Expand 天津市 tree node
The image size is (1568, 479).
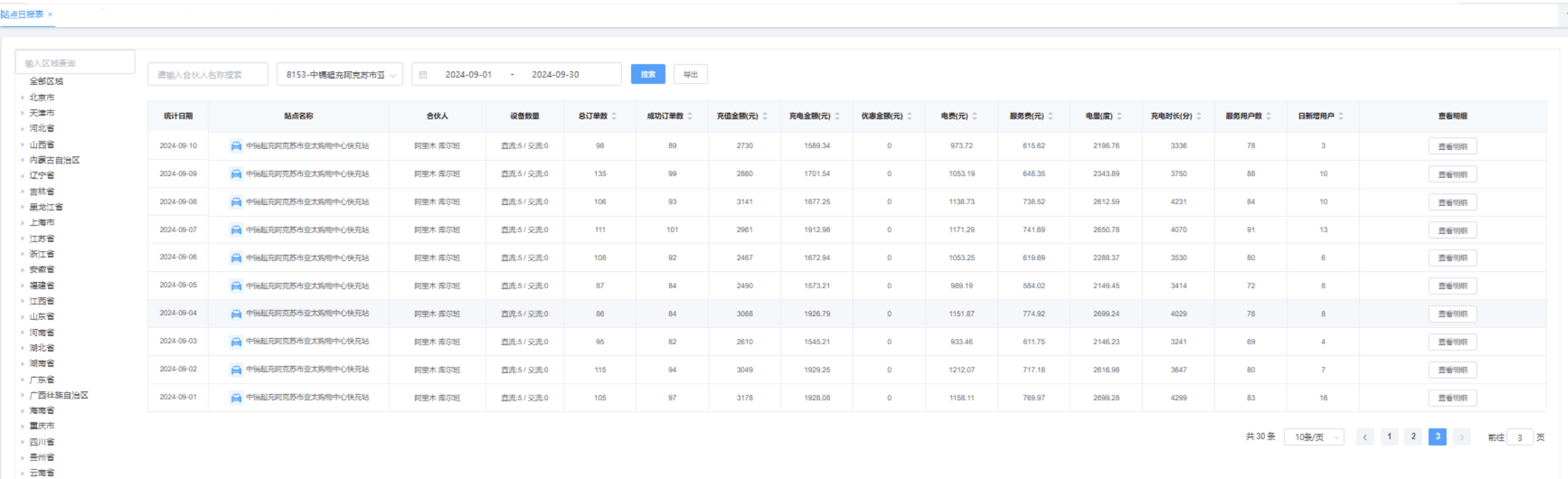(x=23, y=113)
